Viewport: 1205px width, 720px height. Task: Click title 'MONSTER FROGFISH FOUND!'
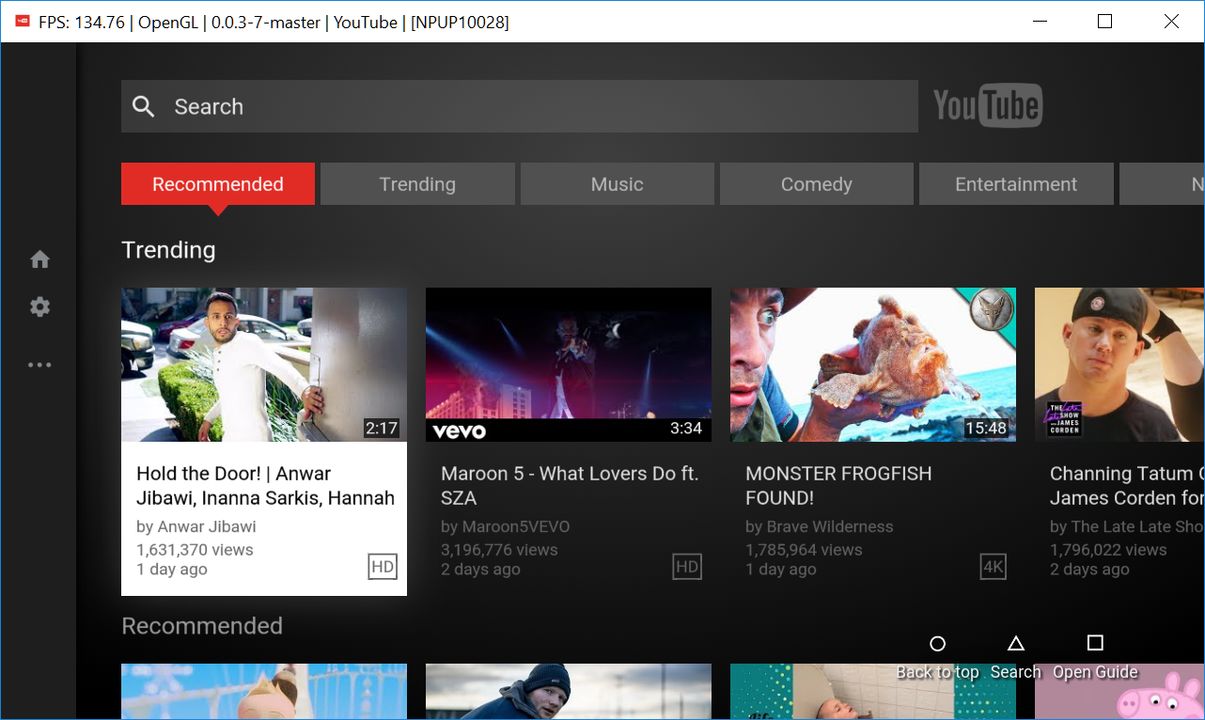pyautogui.click(x=838, y=486)
